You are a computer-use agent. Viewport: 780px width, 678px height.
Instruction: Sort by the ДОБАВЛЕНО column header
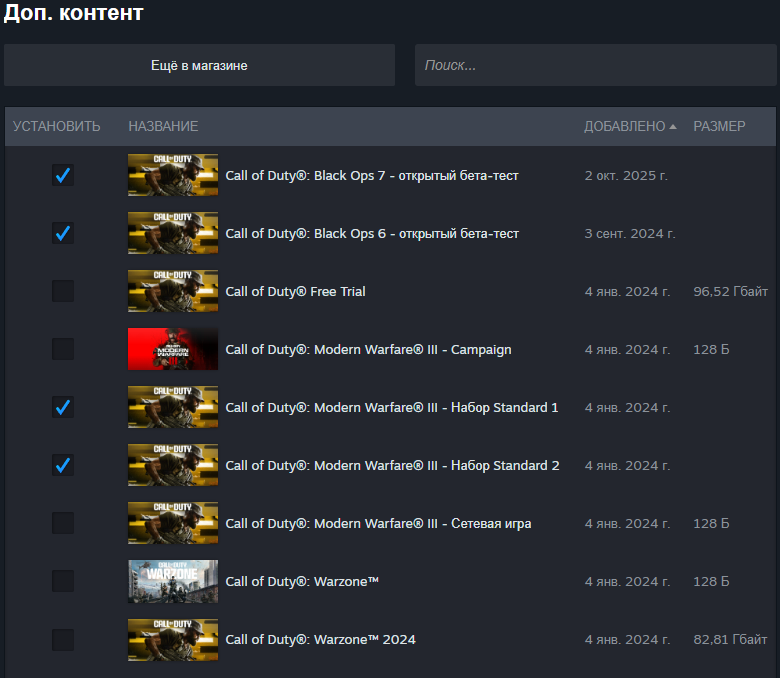click(x=630, y=126)
